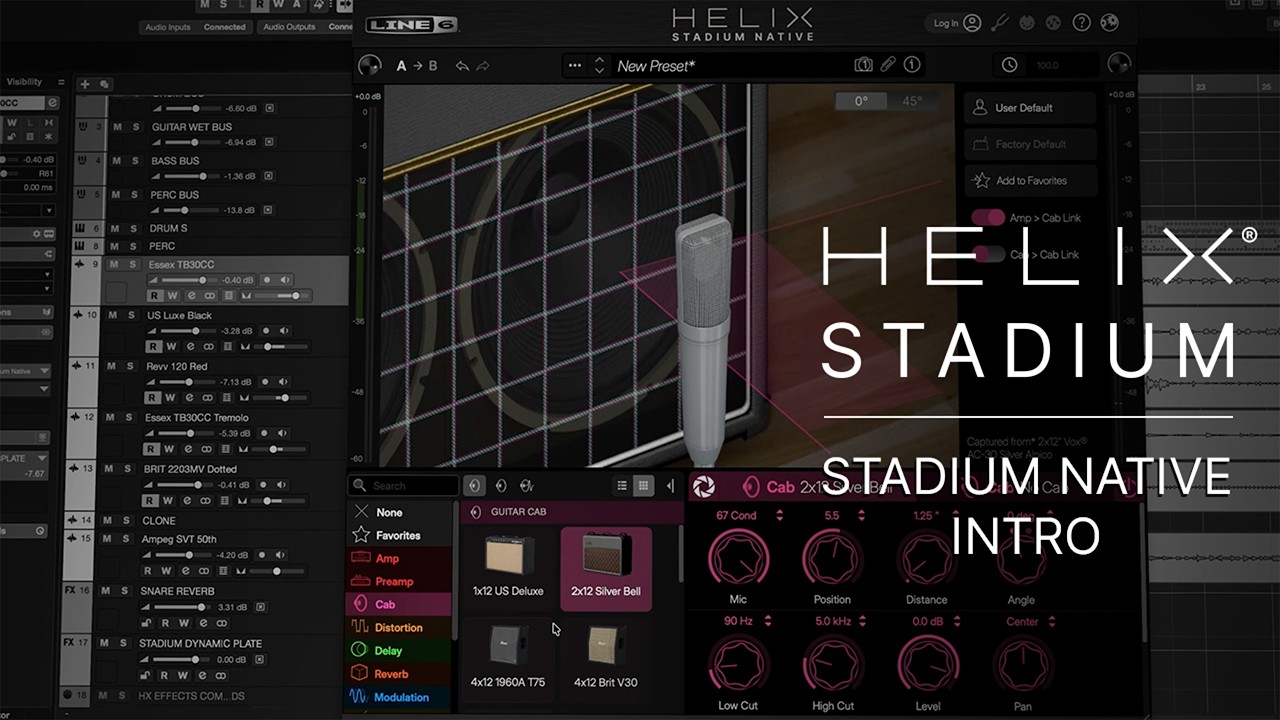This screenshot has width=1280, height=720.
Task: Click the paperclip attach icon
Action: pos(888,65)
